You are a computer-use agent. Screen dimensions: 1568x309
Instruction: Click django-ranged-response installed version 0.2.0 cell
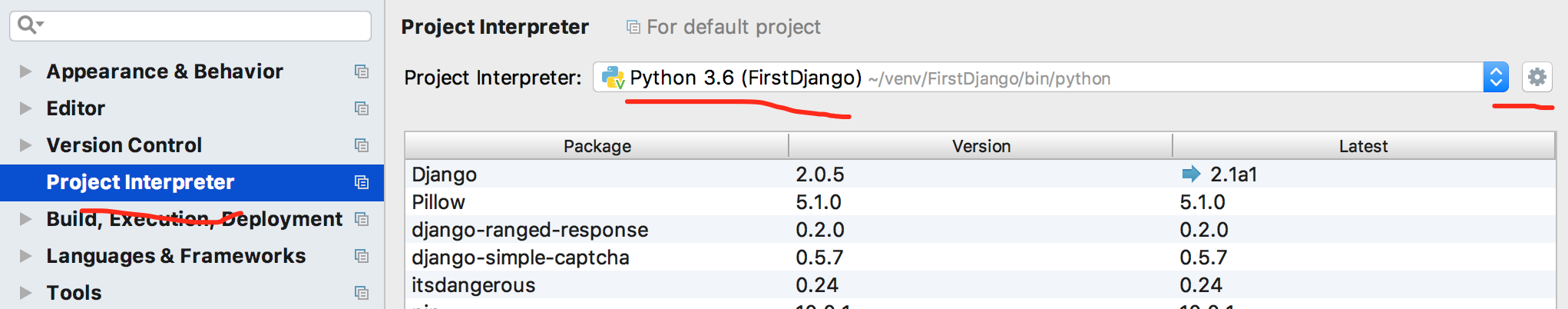[820, 230]
